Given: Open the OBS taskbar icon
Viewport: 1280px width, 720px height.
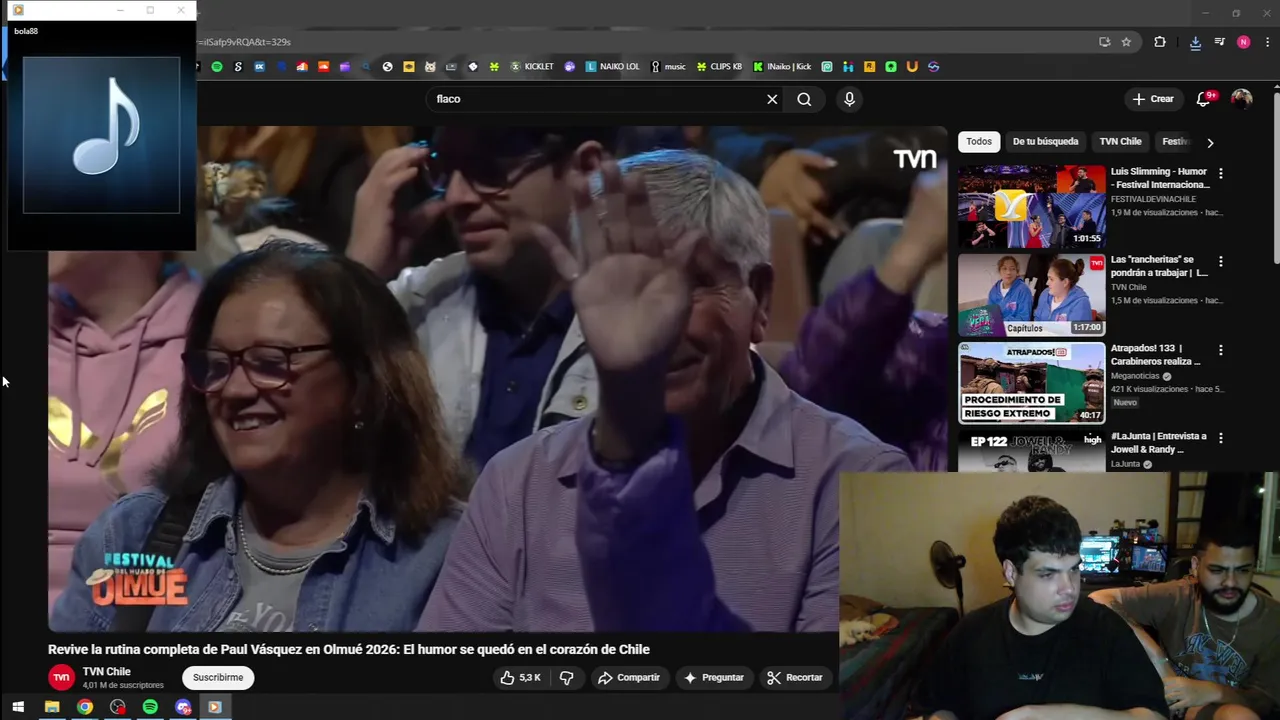Looking at the screenshot, I should click(x=118, y=707).
